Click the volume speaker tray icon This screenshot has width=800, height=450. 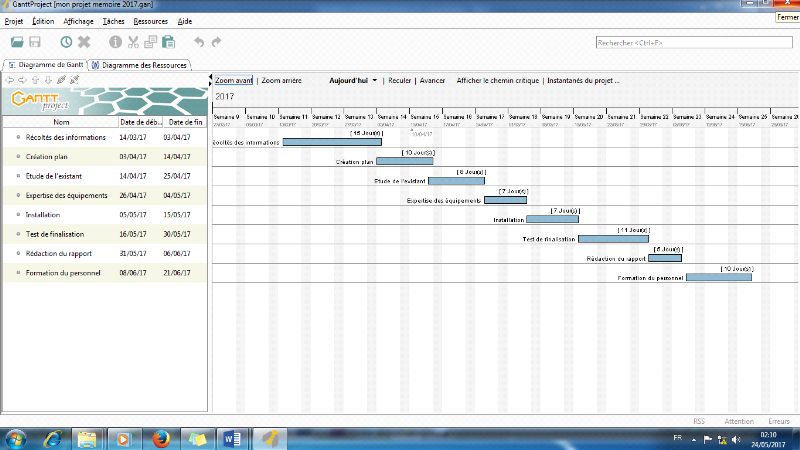coord(736,439)
